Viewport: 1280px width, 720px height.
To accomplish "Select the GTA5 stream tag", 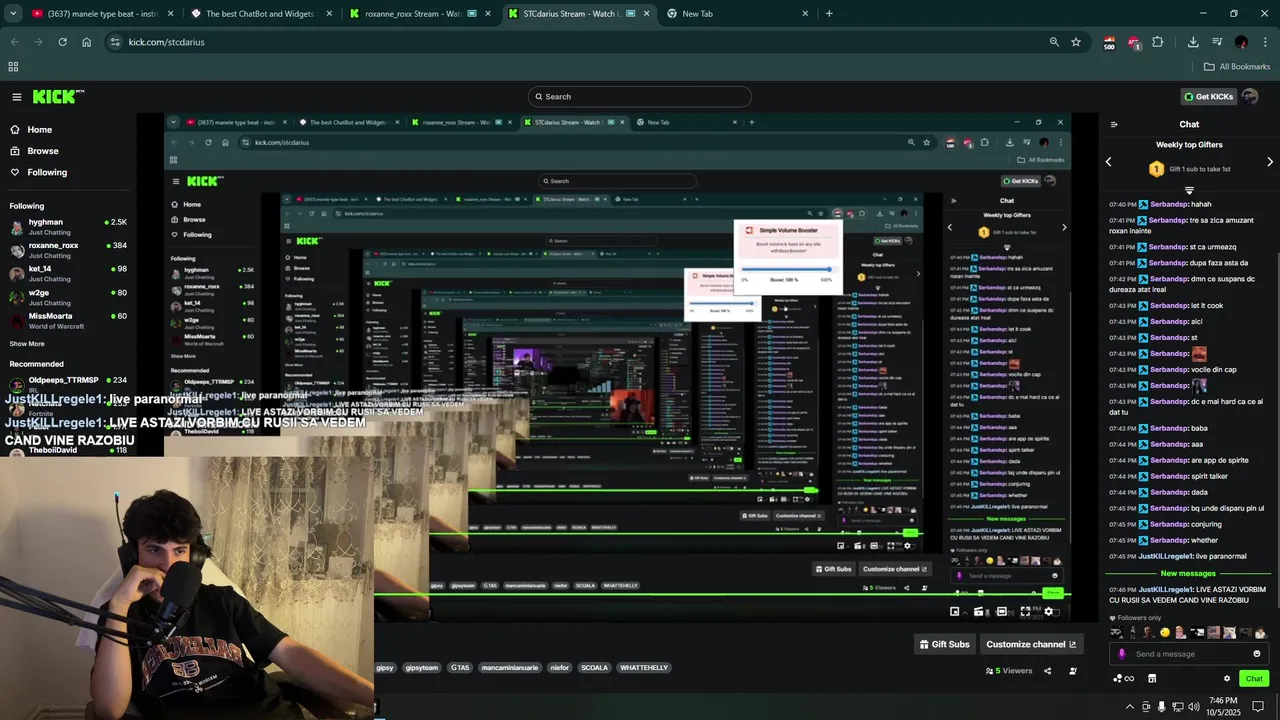I will point(460,668).
